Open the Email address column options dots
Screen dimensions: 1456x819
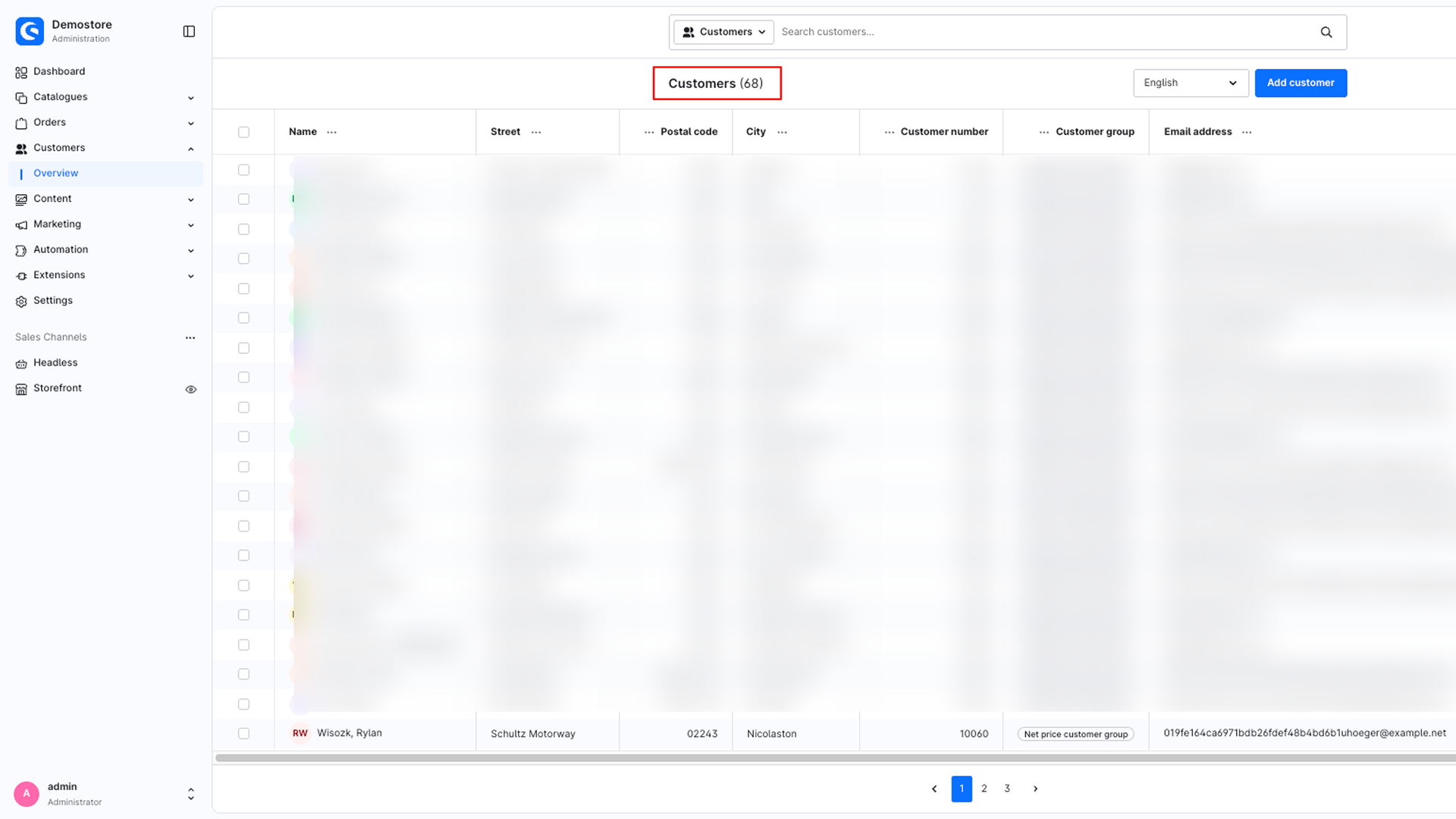click(x=1247, y=132)
